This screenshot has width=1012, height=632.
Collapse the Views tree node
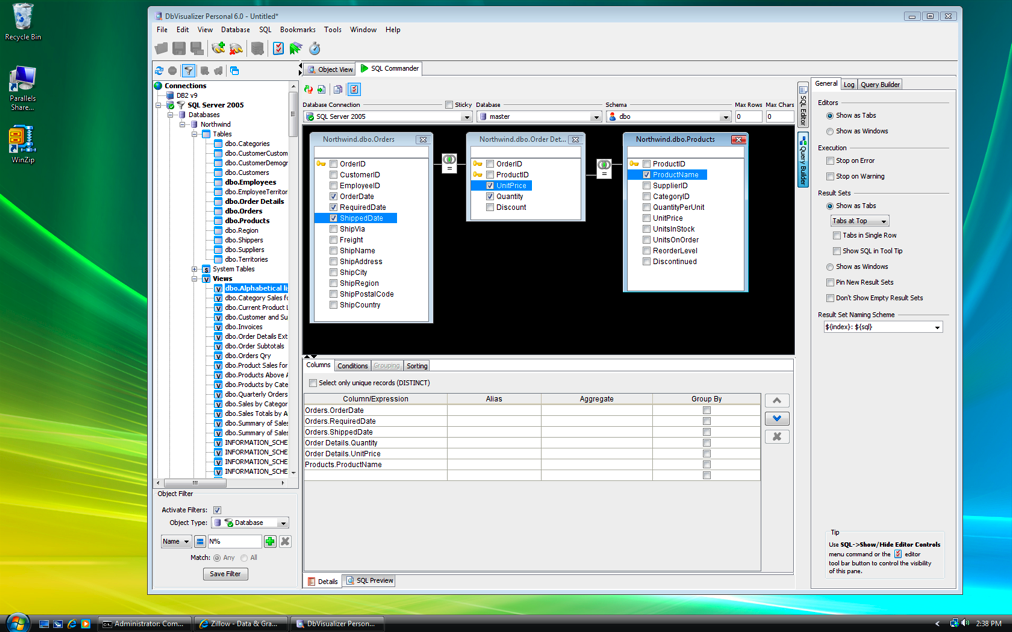pyautogui.click(x=194, y=279)
